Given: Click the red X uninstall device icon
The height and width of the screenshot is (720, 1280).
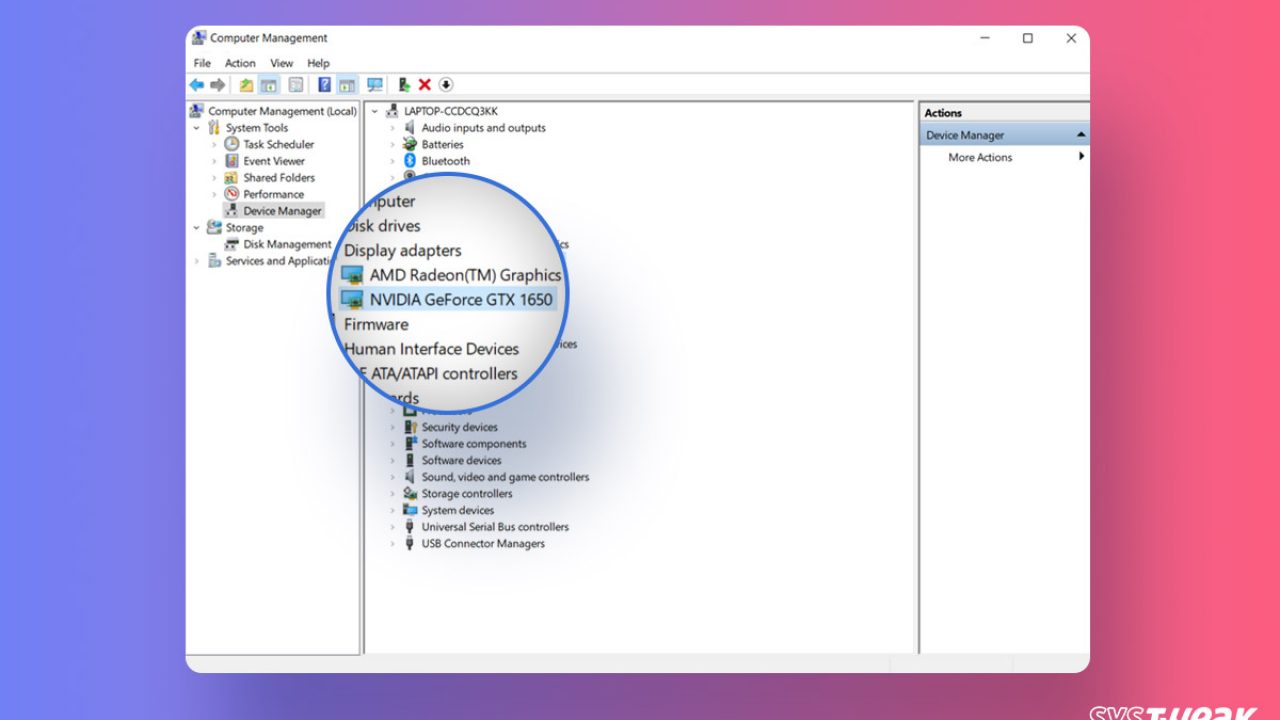Looking at the screenshot, I should pos(425,85).
